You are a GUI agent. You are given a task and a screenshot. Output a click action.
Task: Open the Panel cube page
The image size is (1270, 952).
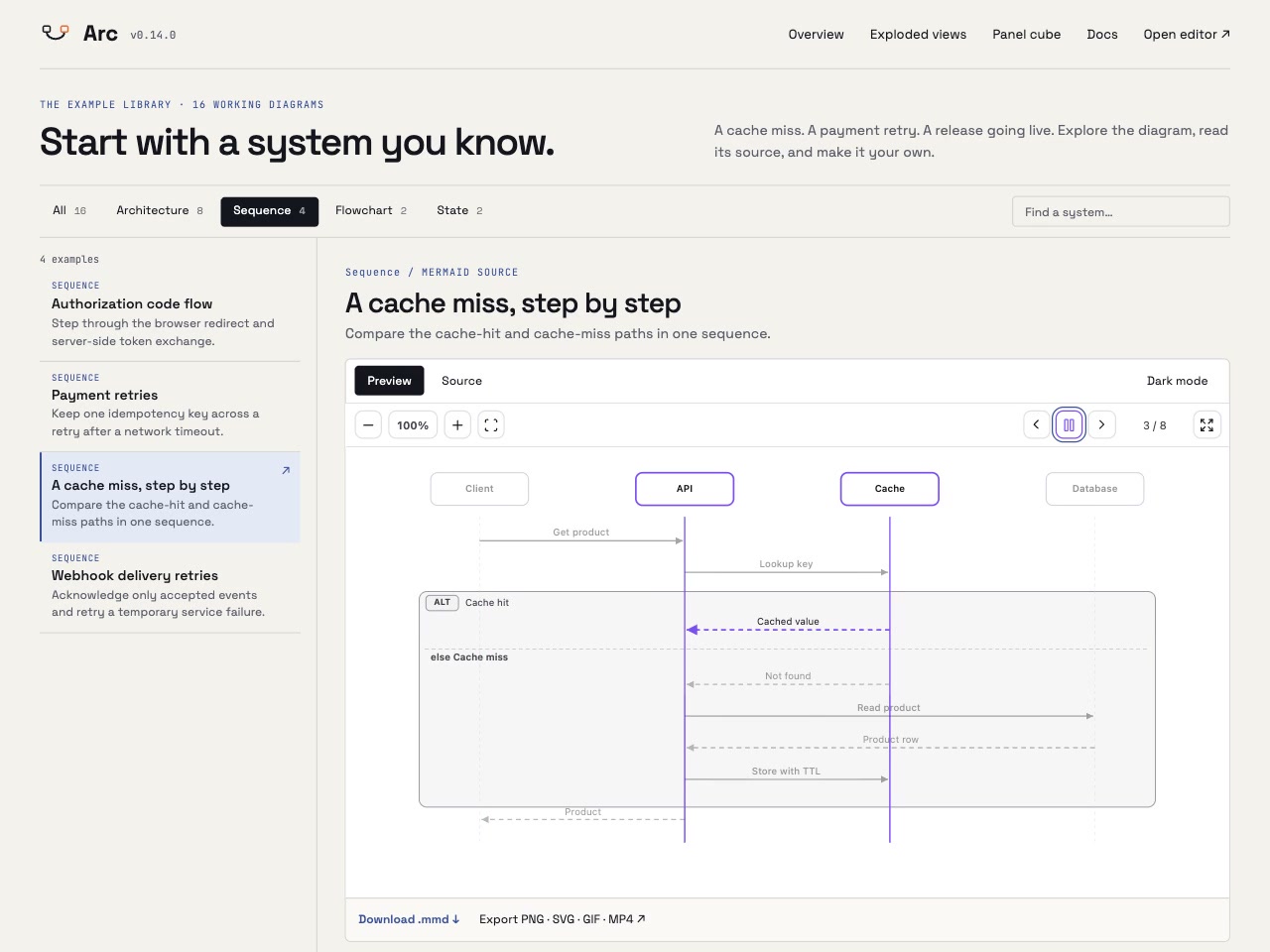(1026, 34)
